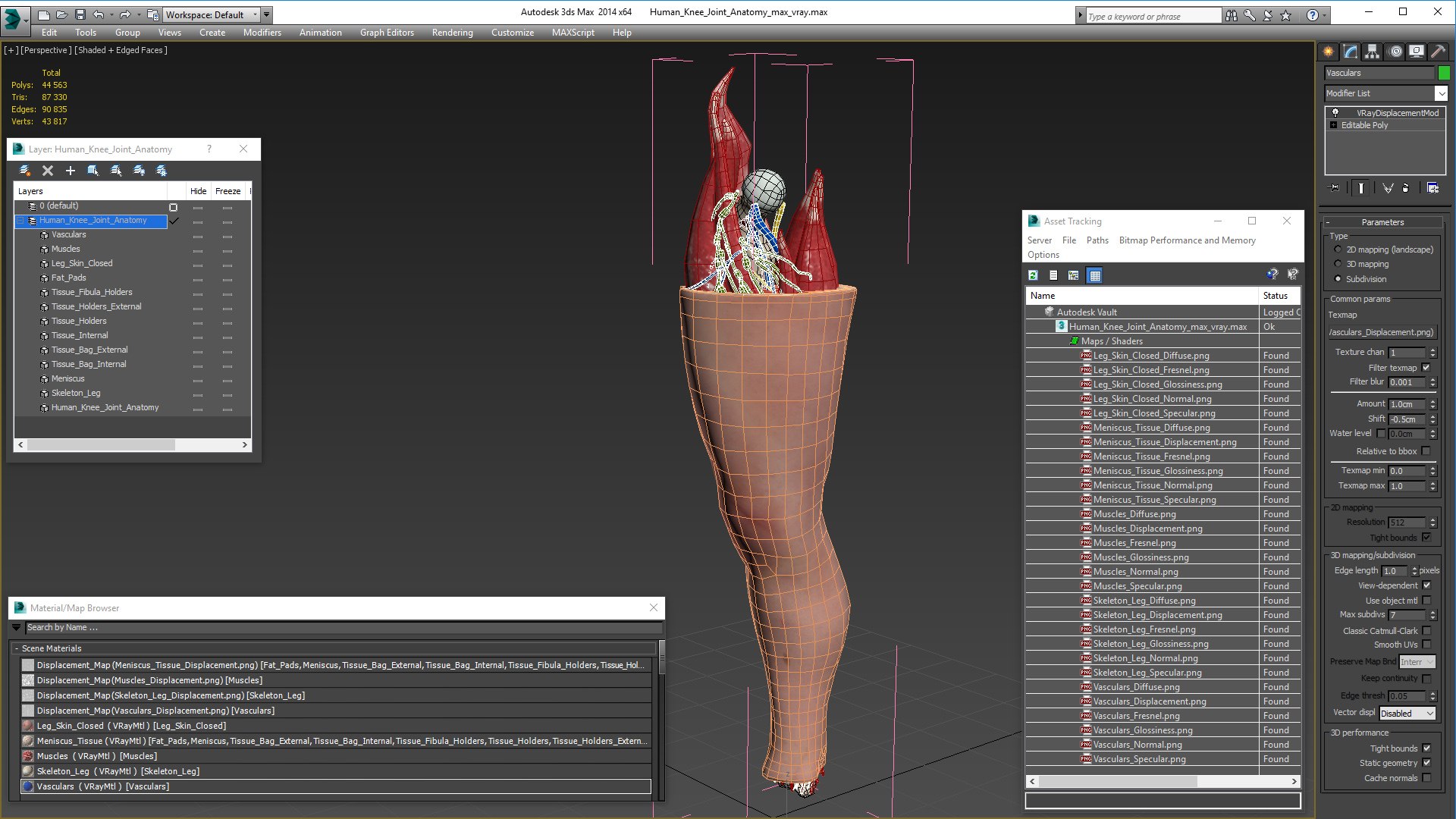Click the Freeze column header in Layer dialog
The width and height of the screenshot is (1456, 819).
point(227,191)
